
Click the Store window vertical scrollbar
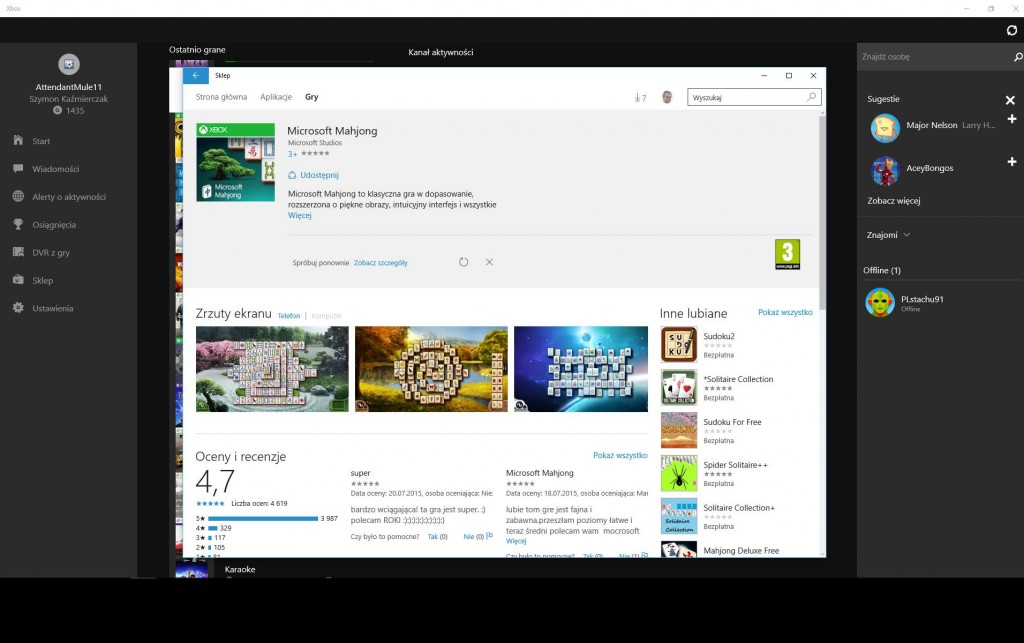[x=822, y=212]
